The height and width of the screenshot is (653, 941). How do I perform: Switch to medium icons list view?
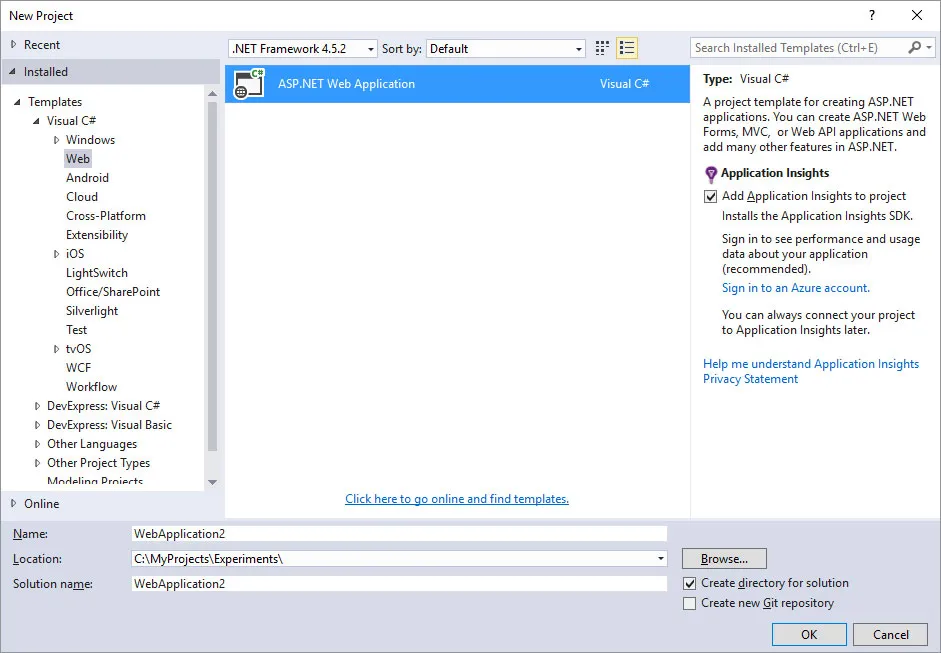(x=627, y=48)
